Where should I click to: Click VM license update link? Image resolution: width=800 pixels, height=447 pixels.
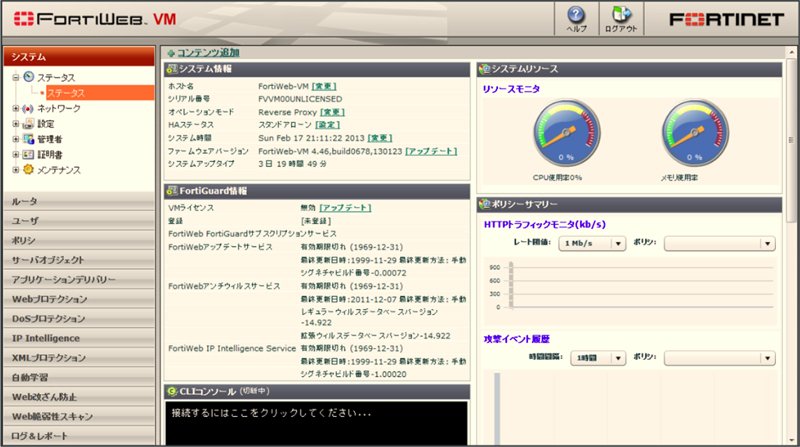click(345, 208)
